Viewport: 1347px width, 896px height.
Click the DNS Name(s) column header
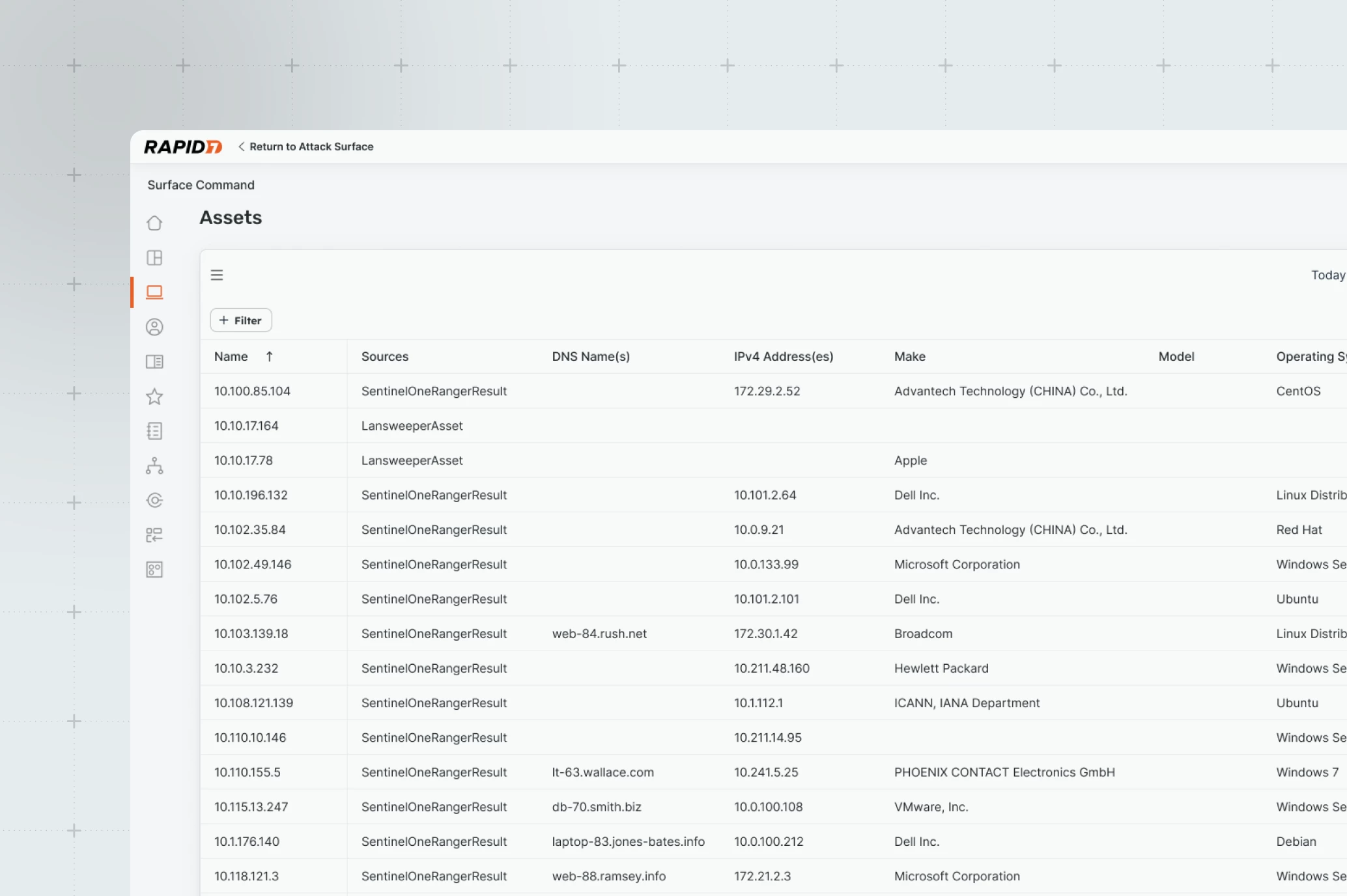591,356
